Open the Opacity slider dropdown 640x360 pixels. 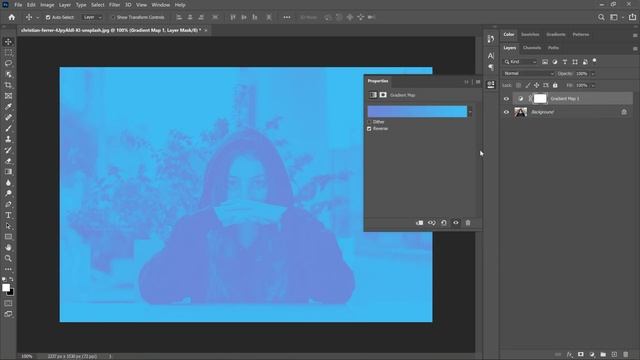(x=593, y=74)
